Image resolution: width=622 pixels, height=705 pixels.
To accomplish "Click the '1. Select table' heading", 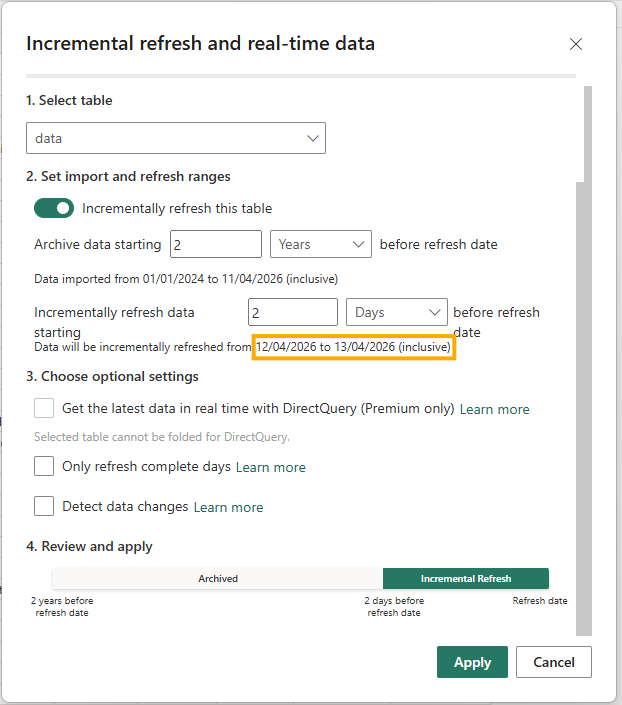I will [x=69, y=100].
